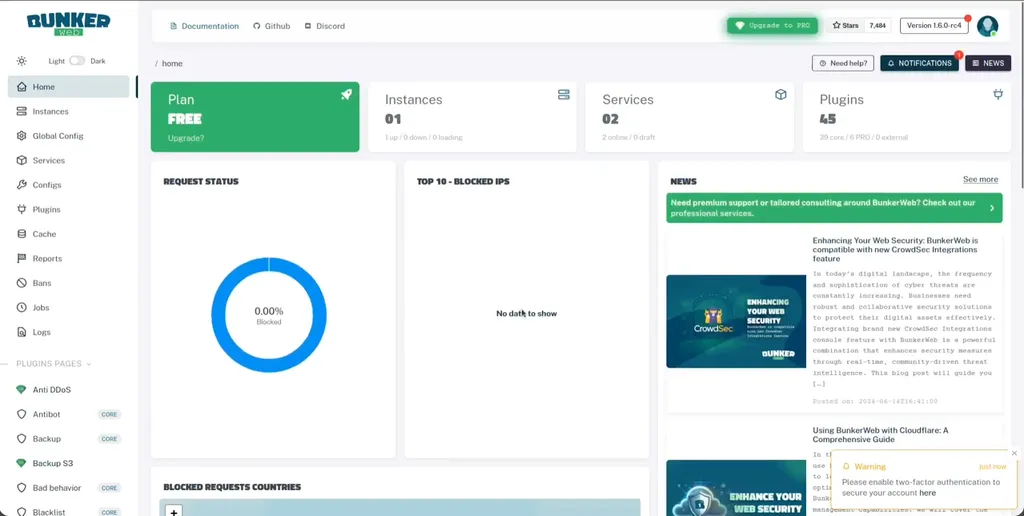
Task: Click the Instances server sidebar icon
Action: (x=22, y=112)
